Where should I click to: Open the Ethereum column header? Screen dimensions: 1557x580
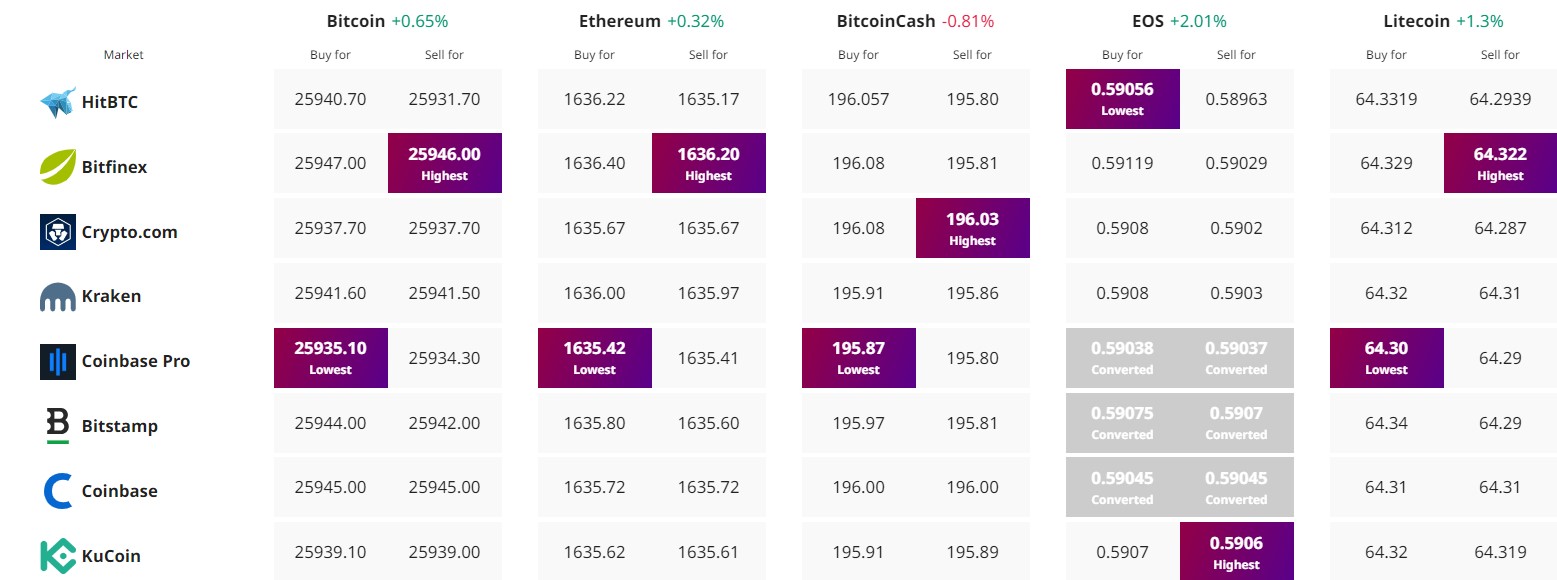pos(619,21)
